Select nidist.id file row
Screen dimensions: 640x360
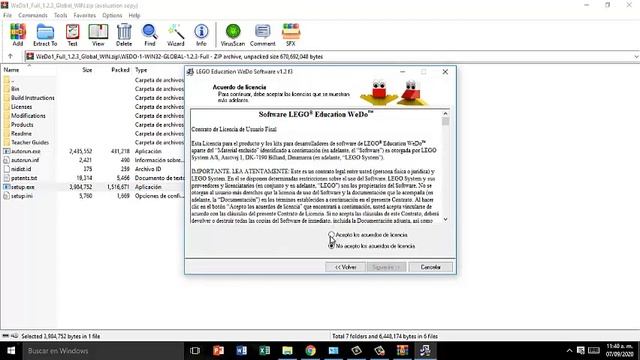tap(93, 169)
